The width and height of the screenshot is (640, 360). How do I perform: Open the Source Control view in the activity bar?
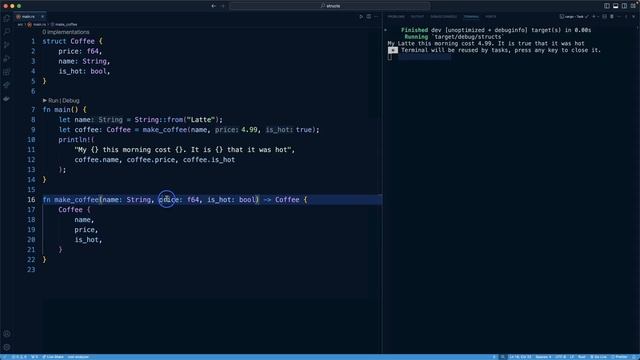7,45
